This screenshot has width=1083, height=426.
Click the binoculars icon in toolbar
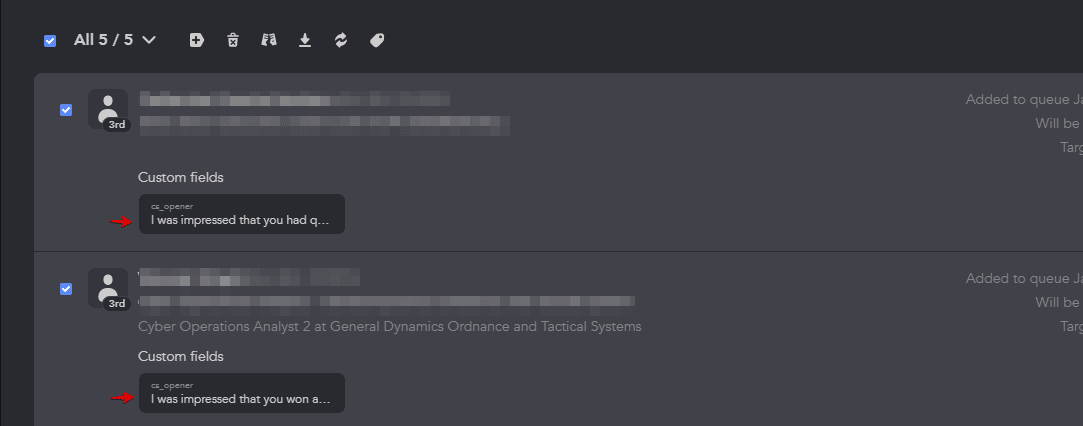pyautogui.click(x=268, y=40)
